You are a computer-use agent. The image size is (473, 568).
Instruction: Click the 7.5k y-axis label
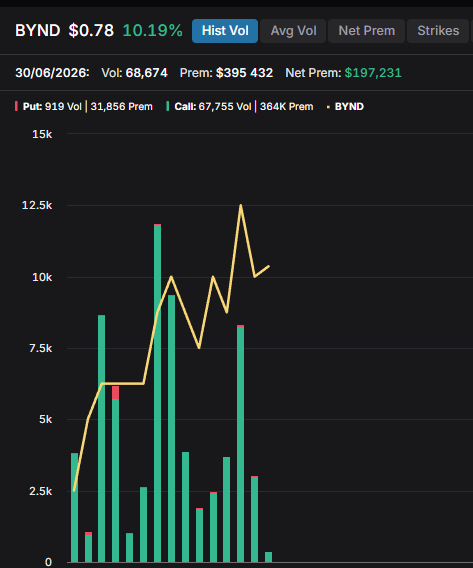tap(41, 348)
